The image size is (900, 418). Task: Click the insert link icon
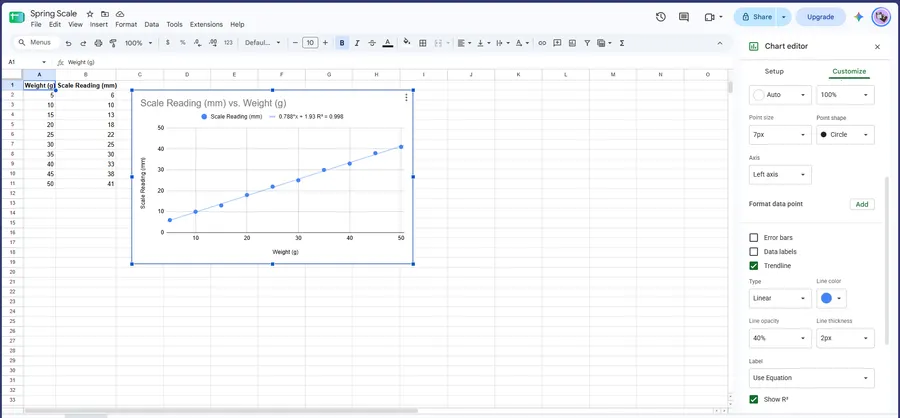[x=542, y=43]
